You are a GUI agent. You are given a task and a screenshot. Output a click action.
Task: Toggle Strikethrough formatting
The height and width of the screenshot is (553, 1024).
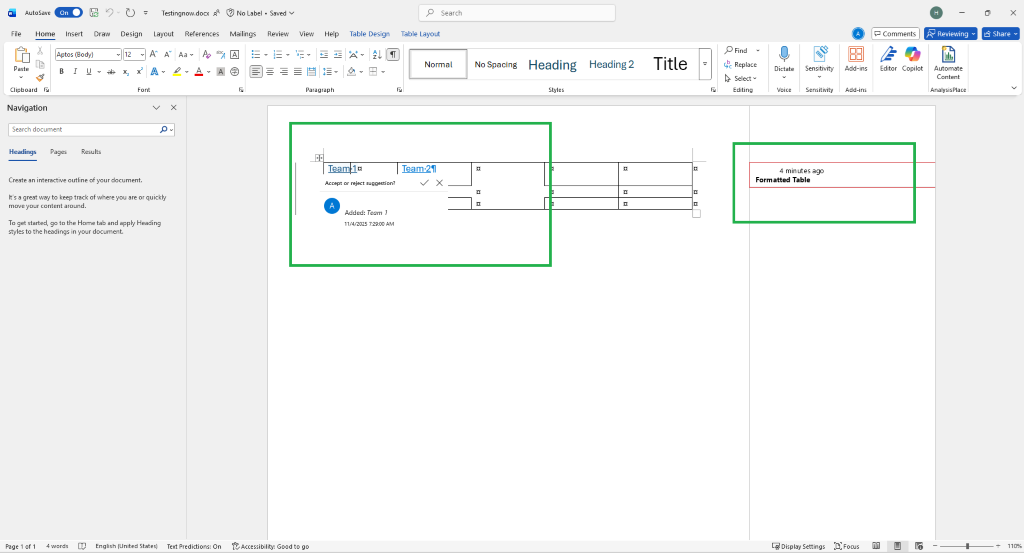click(x=111, y=72)
